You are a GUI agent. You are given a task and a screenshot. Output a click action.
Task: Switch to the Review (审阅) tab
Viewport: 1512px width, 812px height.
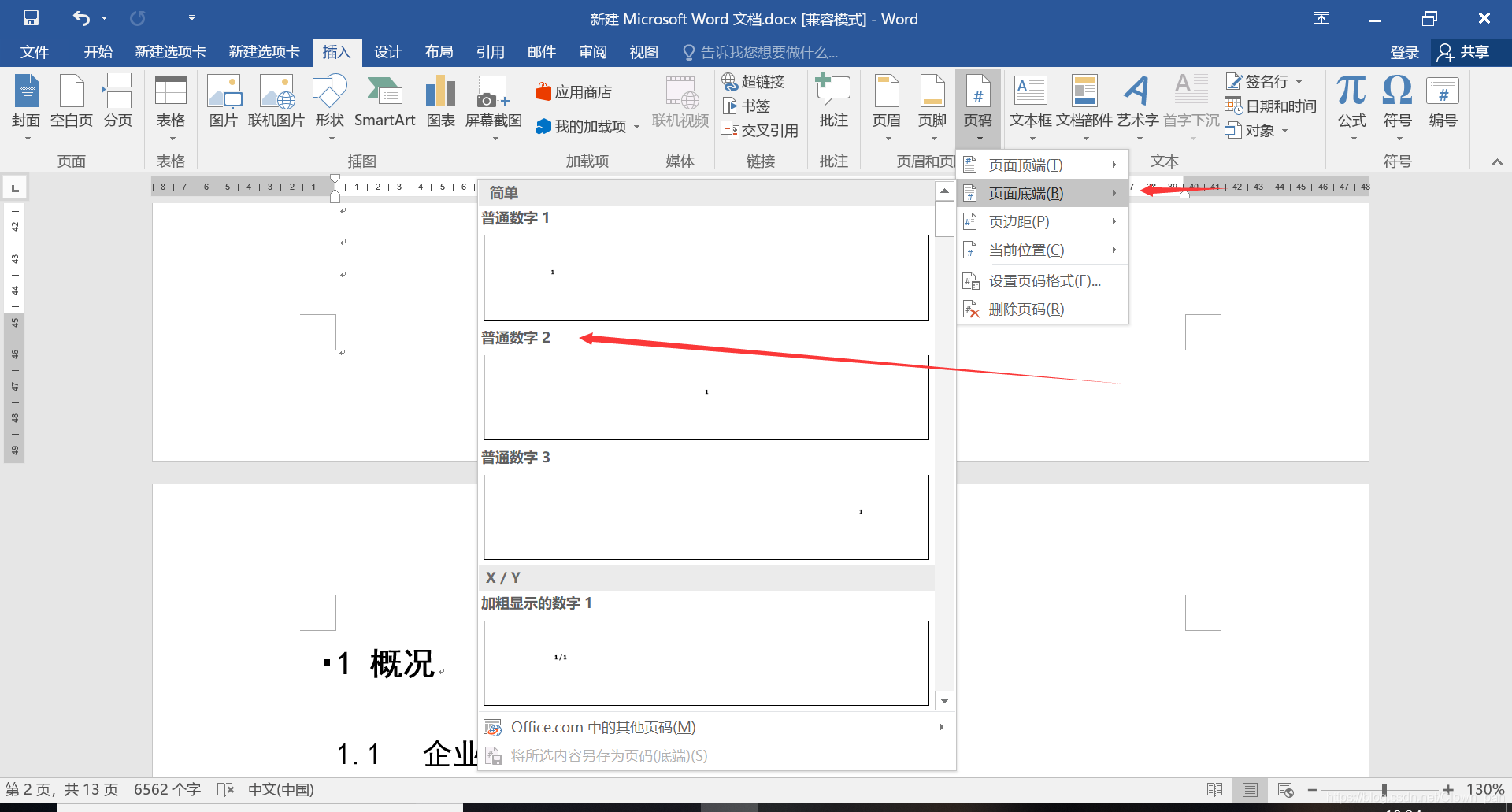pyautogui.click(x=593, y=52)
